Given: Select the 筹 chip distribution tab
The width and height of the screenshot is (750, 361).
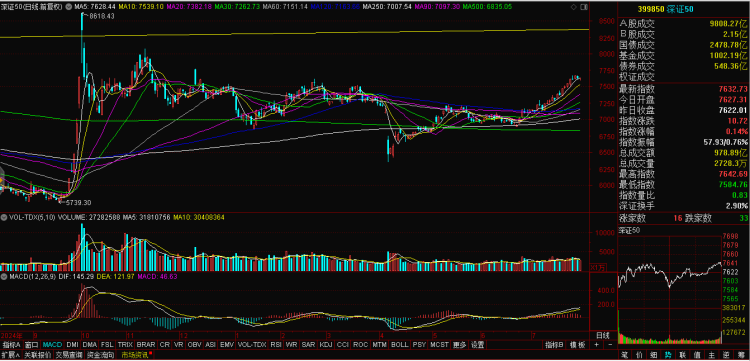Looking at the screenshot, I should tap(741, 355).
